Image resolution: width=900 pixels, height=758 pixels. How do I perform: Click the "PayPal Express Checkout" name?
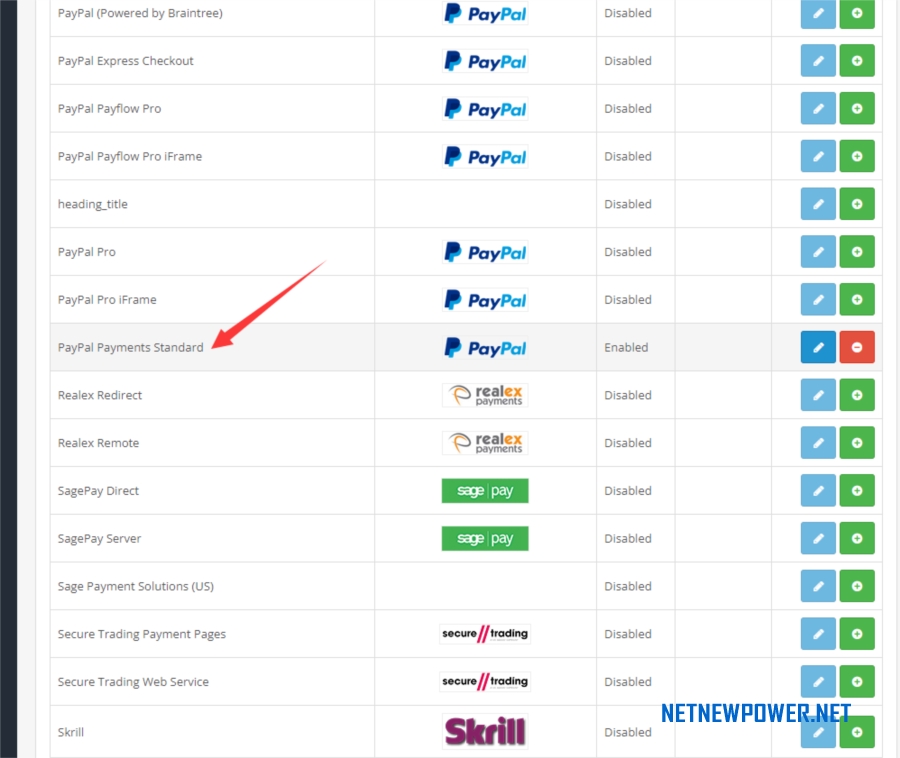pyautogui.click(x=125, y=61)
